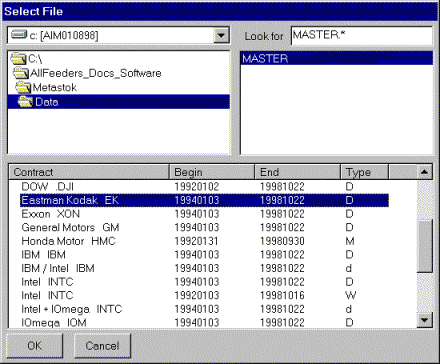440x364 pixels.
Task: Open the AllFeeders_Docs_Software folder icon
Action: [x=21, y=73]
